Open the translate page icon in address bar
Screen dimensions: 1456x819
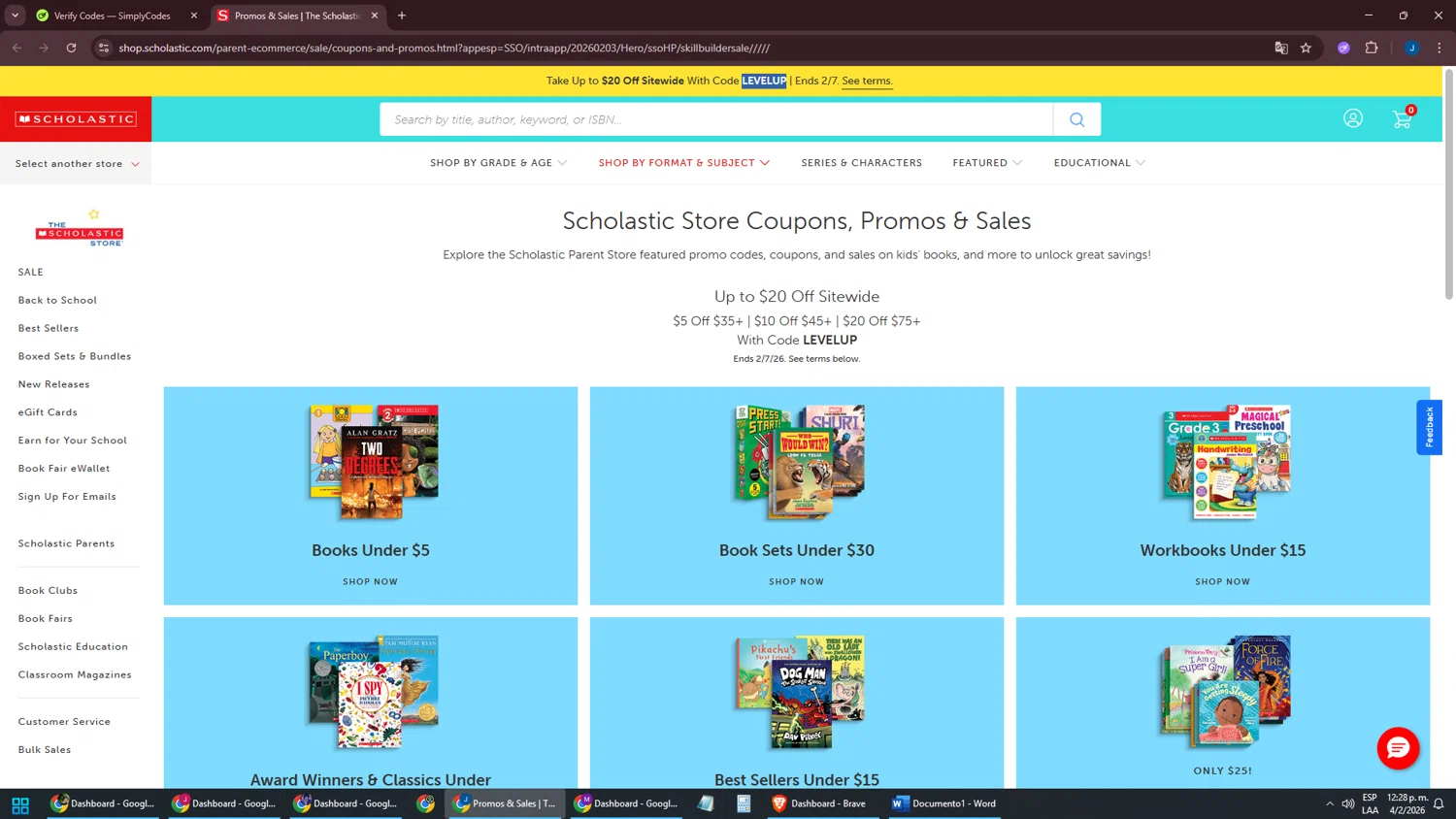pos(1281,48)
